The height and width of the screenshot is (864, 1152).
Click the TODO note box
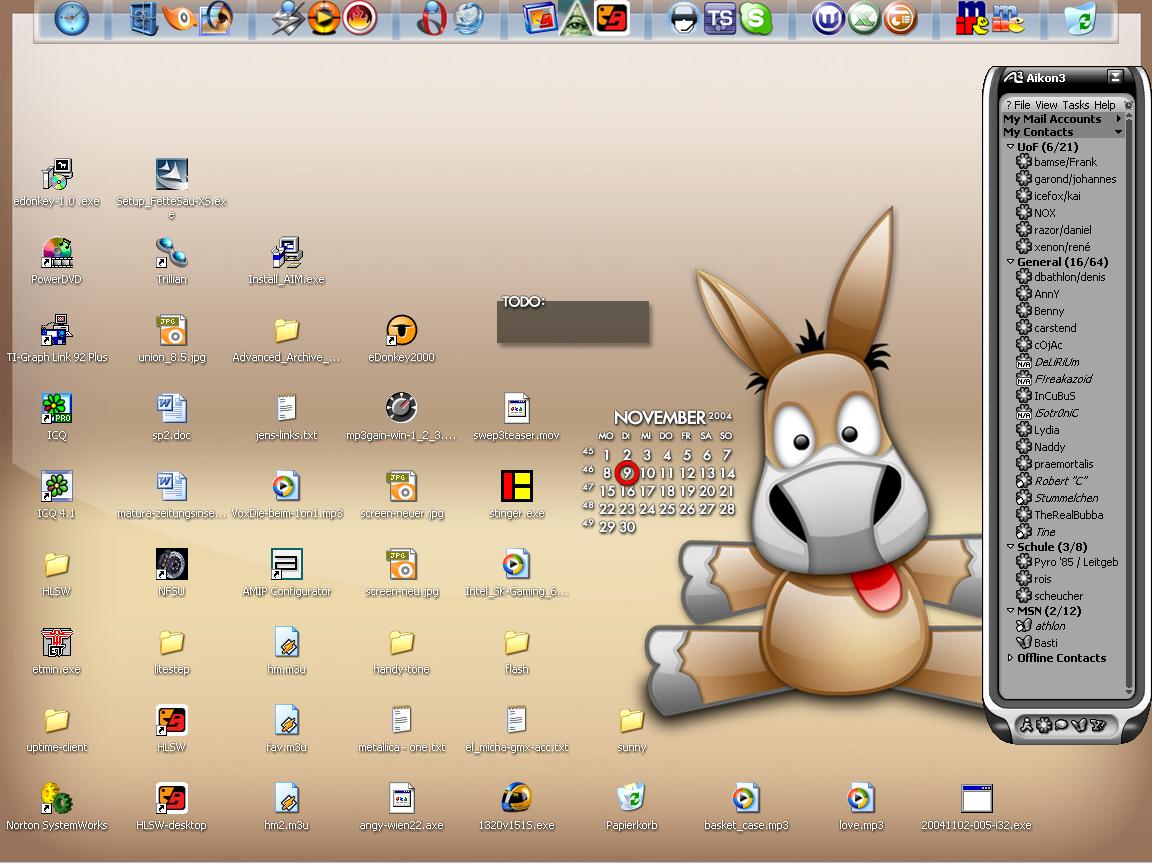click(573, 322)
